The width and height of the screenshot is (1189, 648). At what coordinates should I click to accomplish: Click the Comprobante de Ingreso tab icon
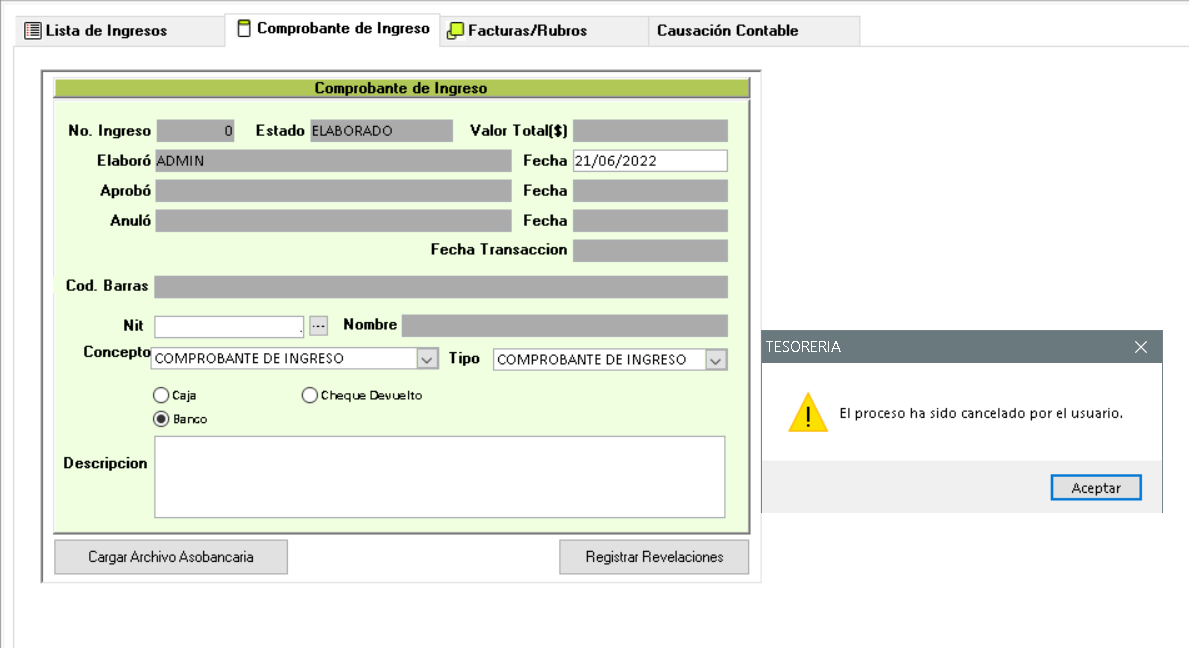[x=244, y=29]
